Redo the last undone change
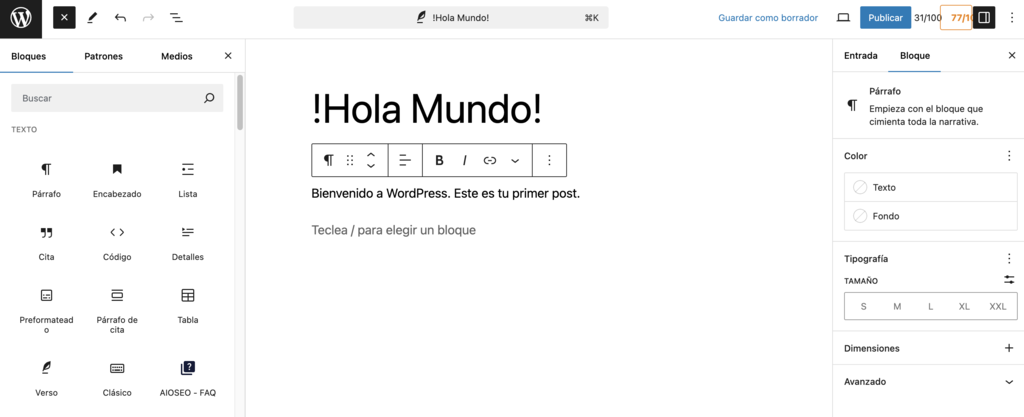Image resolution: width=1024 pixels, height=417 pixels. [x=148, y=18]
